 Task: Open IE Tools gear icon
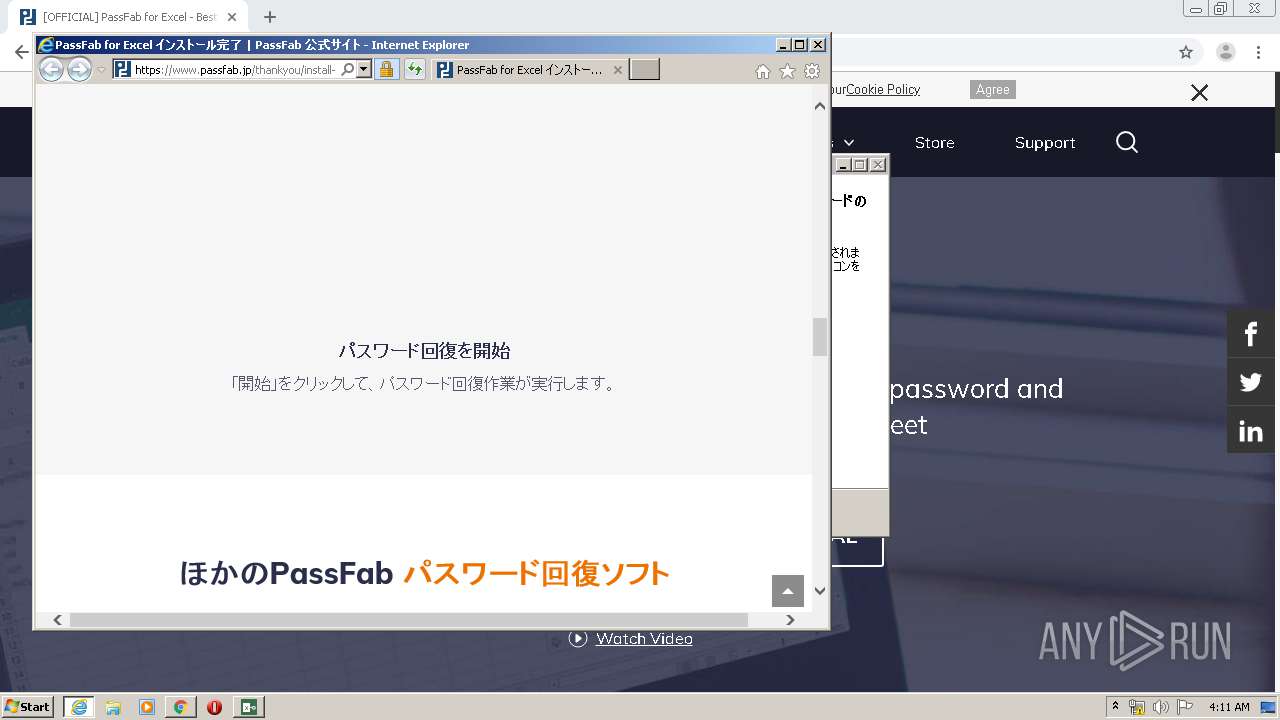[812, 71]
